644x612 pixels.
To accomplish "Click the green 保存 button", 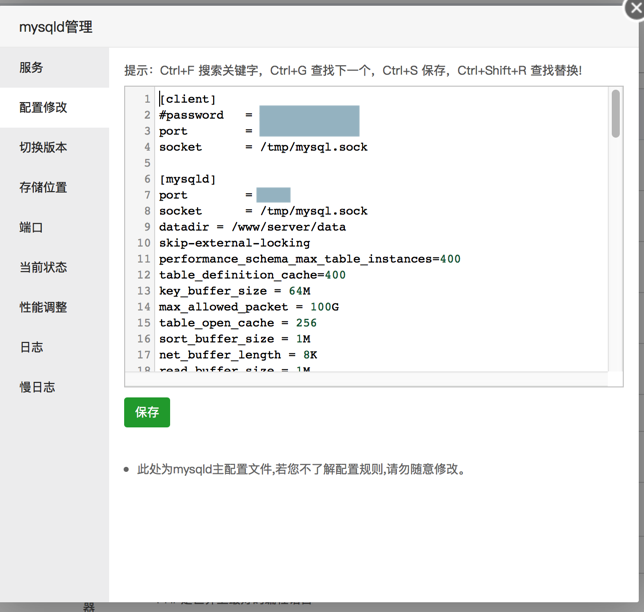I will [x=147, y=412].
